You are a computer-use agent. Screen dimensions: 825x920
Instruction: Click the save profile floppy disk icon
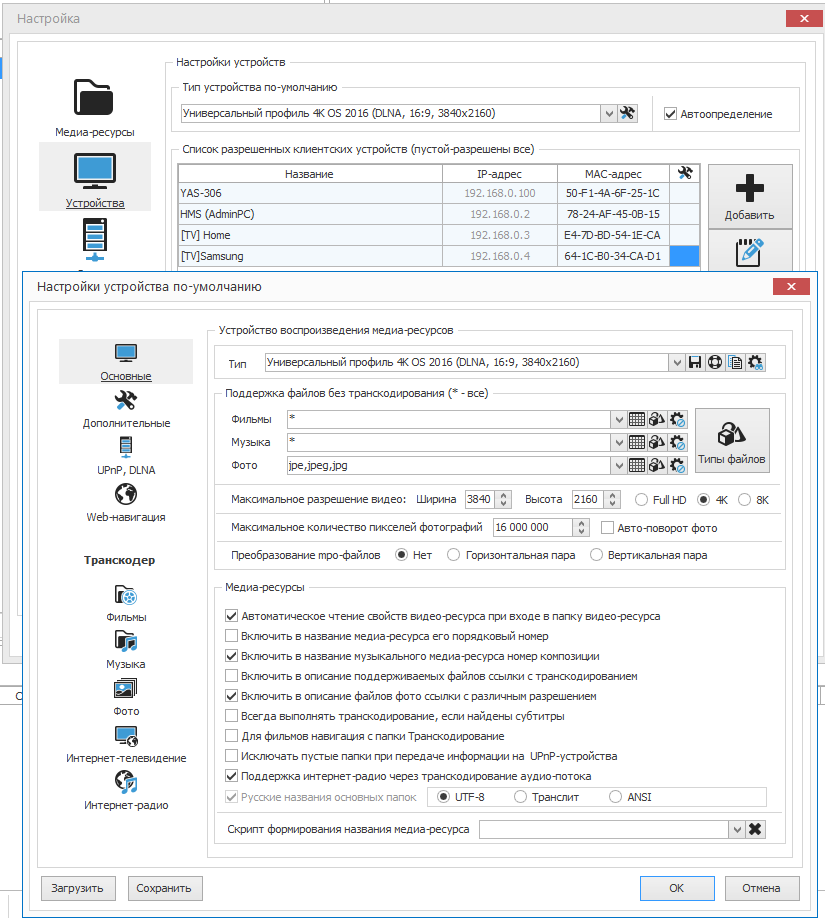pyautogui.click(x=695, y=362)
